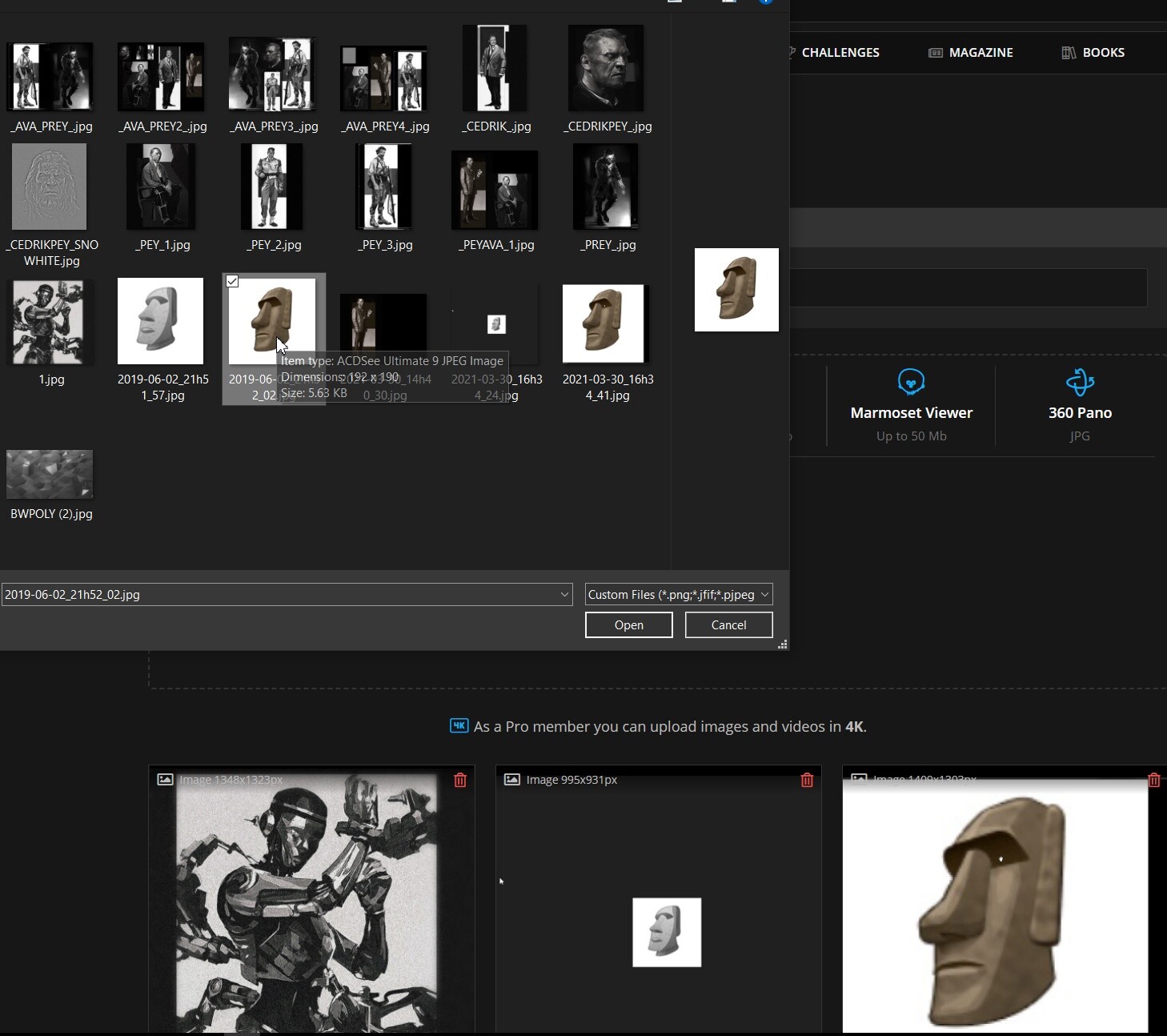Select the Marmoset Viewer upload option
The width and height of the screenshot is (1167, 1036).
(912, 406)
